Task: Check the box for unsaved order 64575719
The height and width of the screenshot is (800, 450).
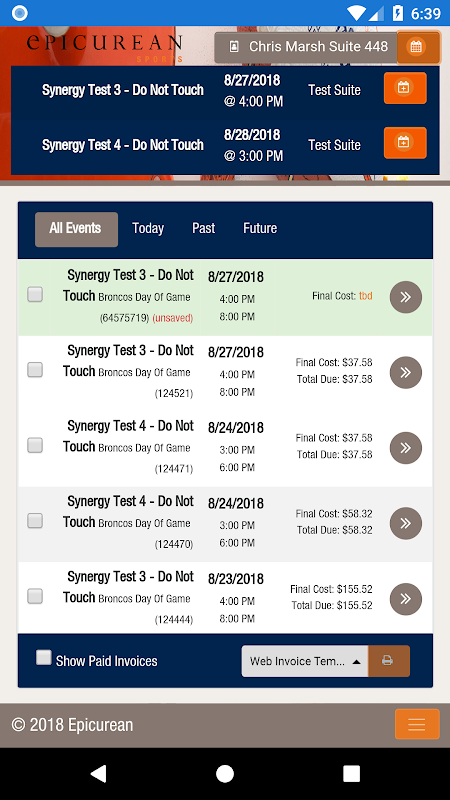Action: tap(35, 294)
